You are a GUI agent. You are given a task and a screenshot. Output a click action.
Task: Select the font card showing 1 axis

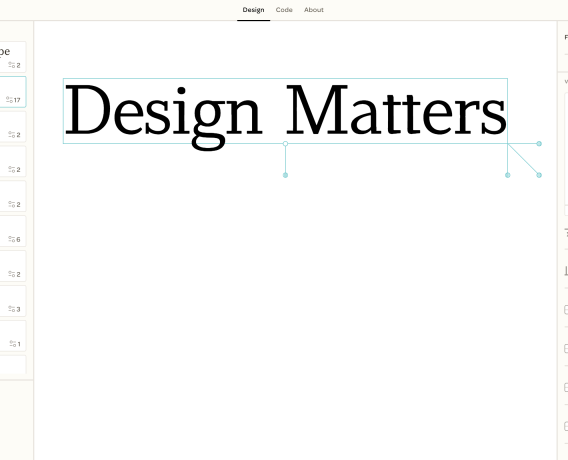coord(13,336)
